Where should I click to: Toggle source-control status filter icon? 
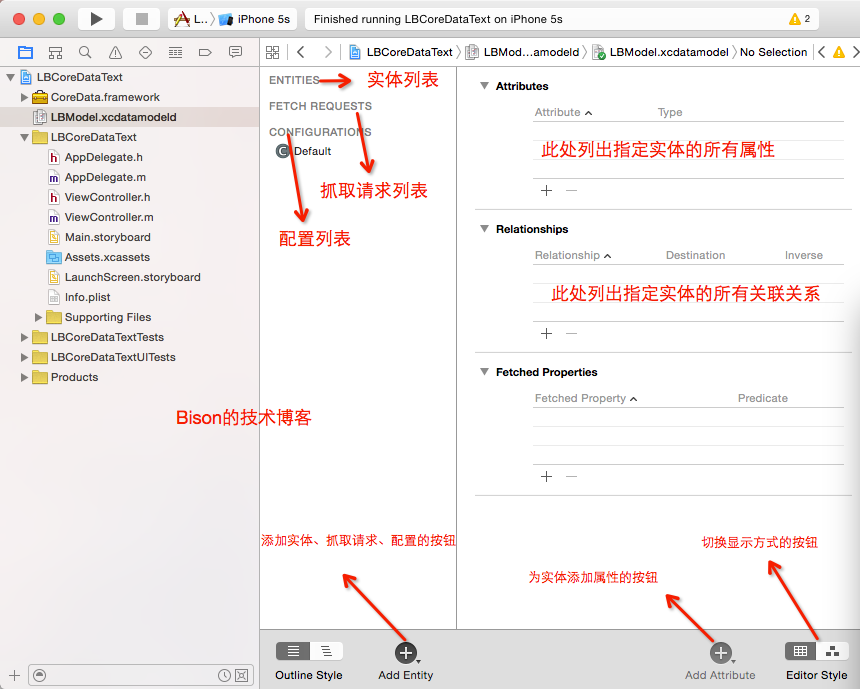pos(241,675)
